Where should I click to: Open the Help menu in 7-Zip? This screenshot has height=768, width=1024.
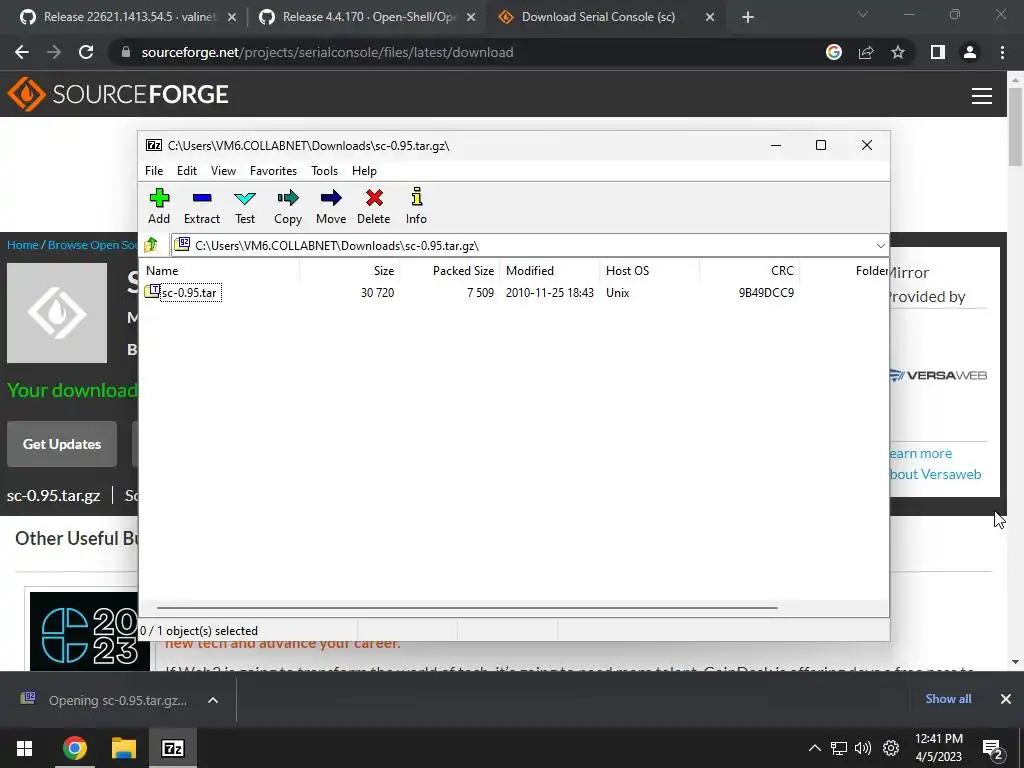pyautogui.click(x=364, y=170)
